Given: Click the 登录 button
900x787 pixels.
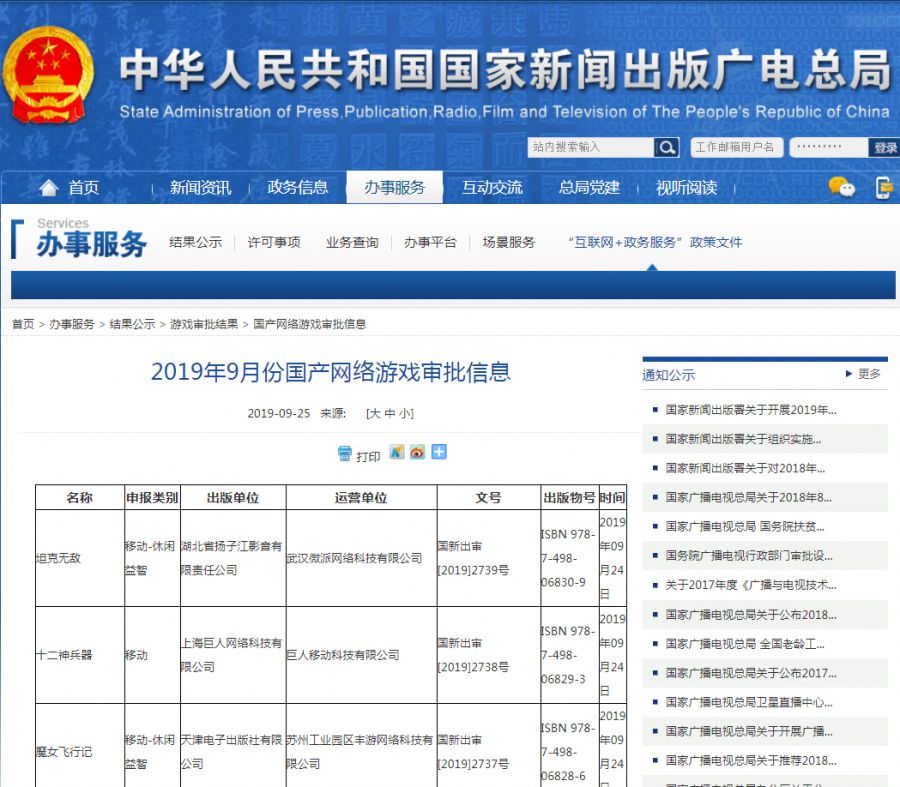Looking at the screenshot, I should 885,148.
